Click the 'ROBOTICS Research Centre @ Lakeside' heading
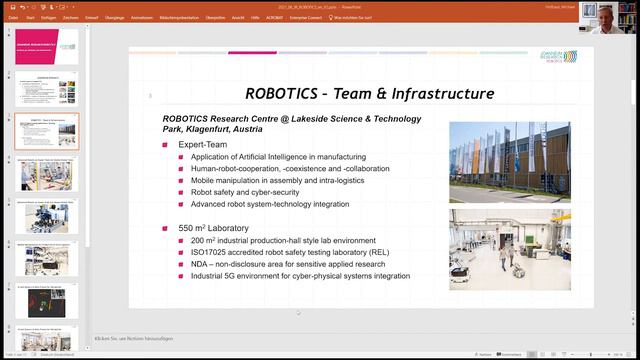640x360 pixels. (x=292, y=124)
